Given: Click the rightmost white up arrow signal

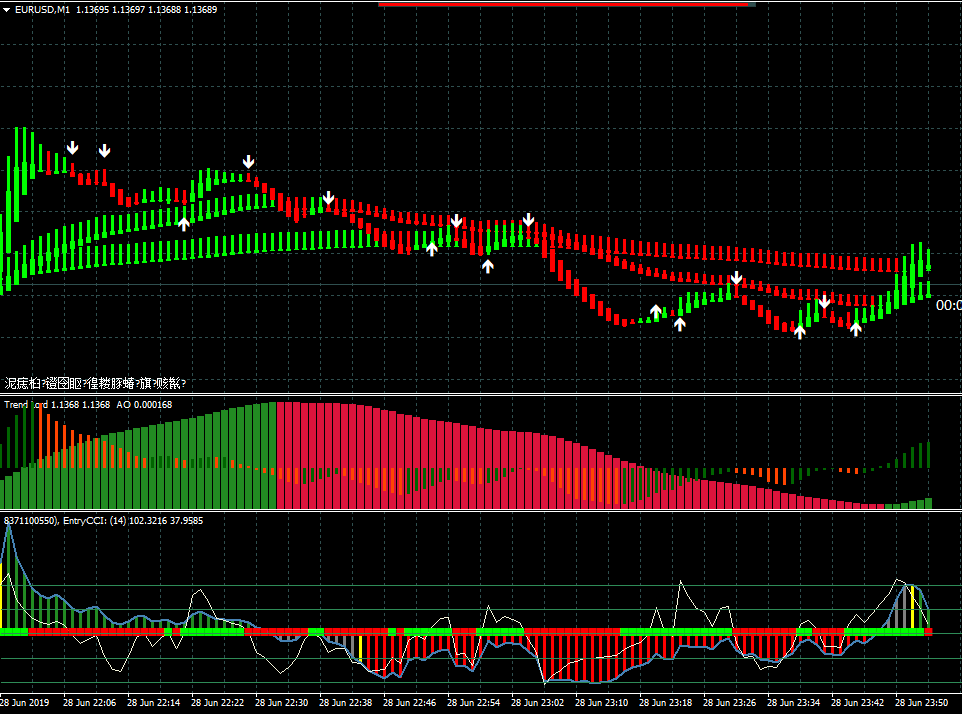Looking at the screenshot, I should [x=855, y=328].
